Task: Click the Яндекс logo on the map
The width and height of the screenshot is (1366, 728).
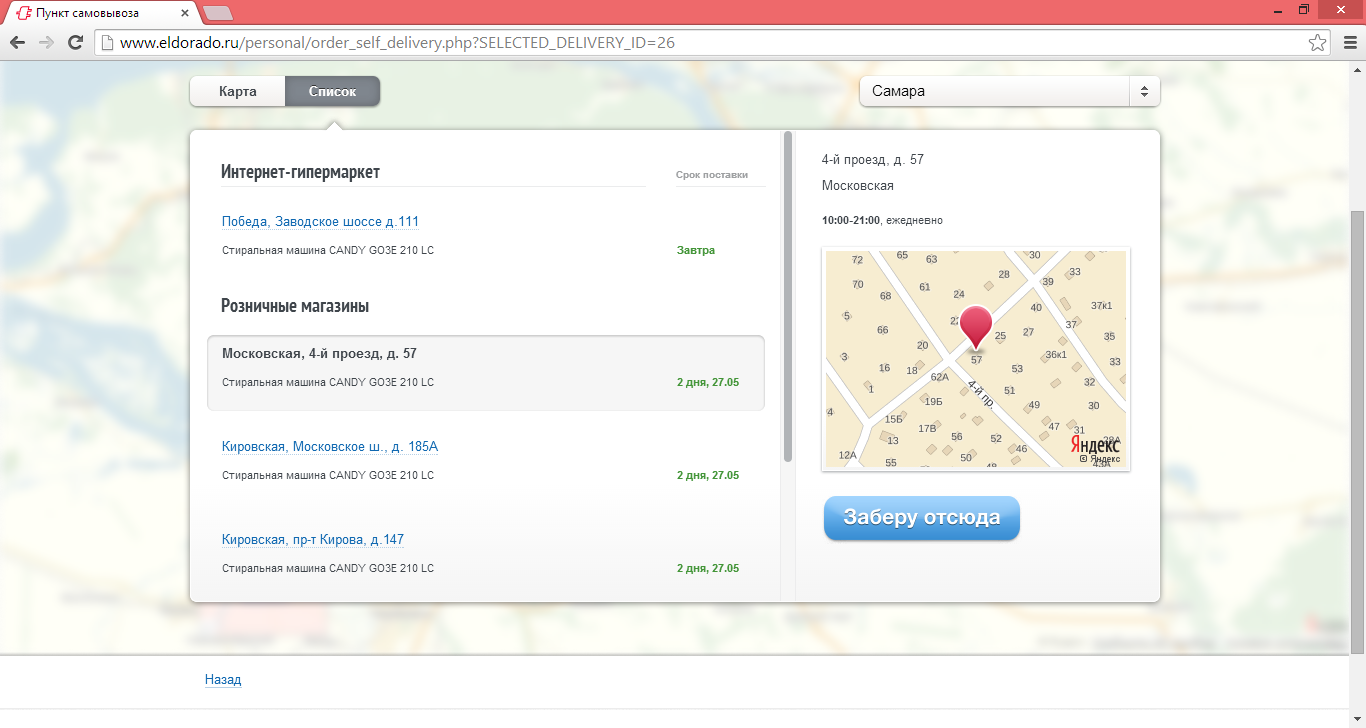Action: point(1096,444)
